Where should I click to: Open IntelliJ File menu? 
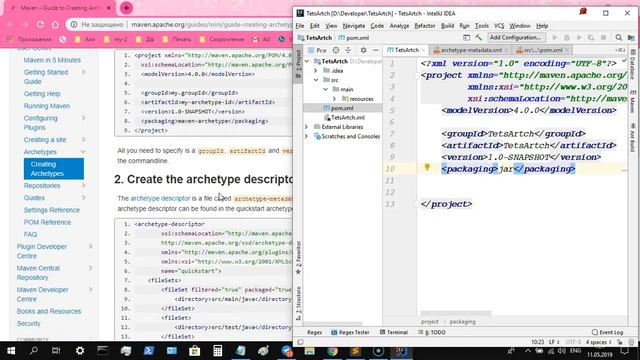click(x=300, y=26)
